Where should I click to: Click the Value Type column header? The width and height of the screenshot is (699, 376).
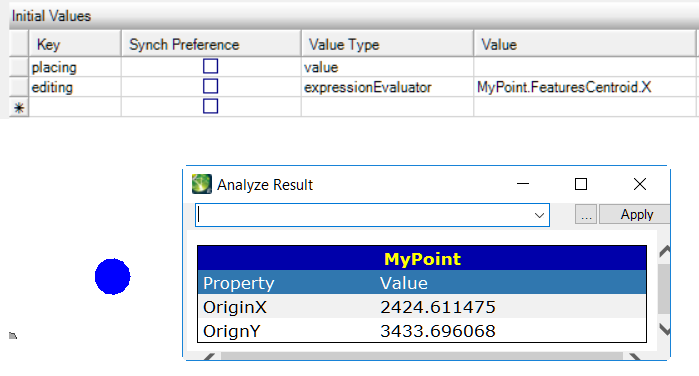point(387,44)
